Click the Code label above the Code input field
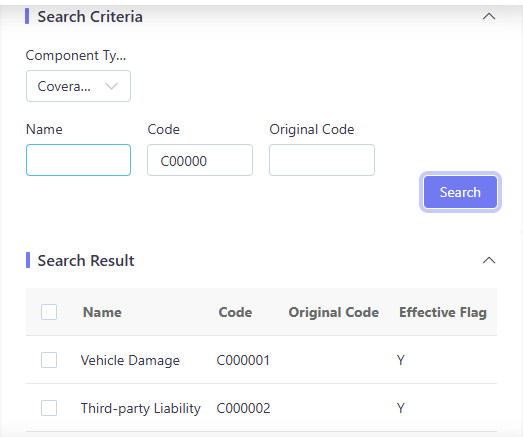523x437 pixels. click(163, 129)
